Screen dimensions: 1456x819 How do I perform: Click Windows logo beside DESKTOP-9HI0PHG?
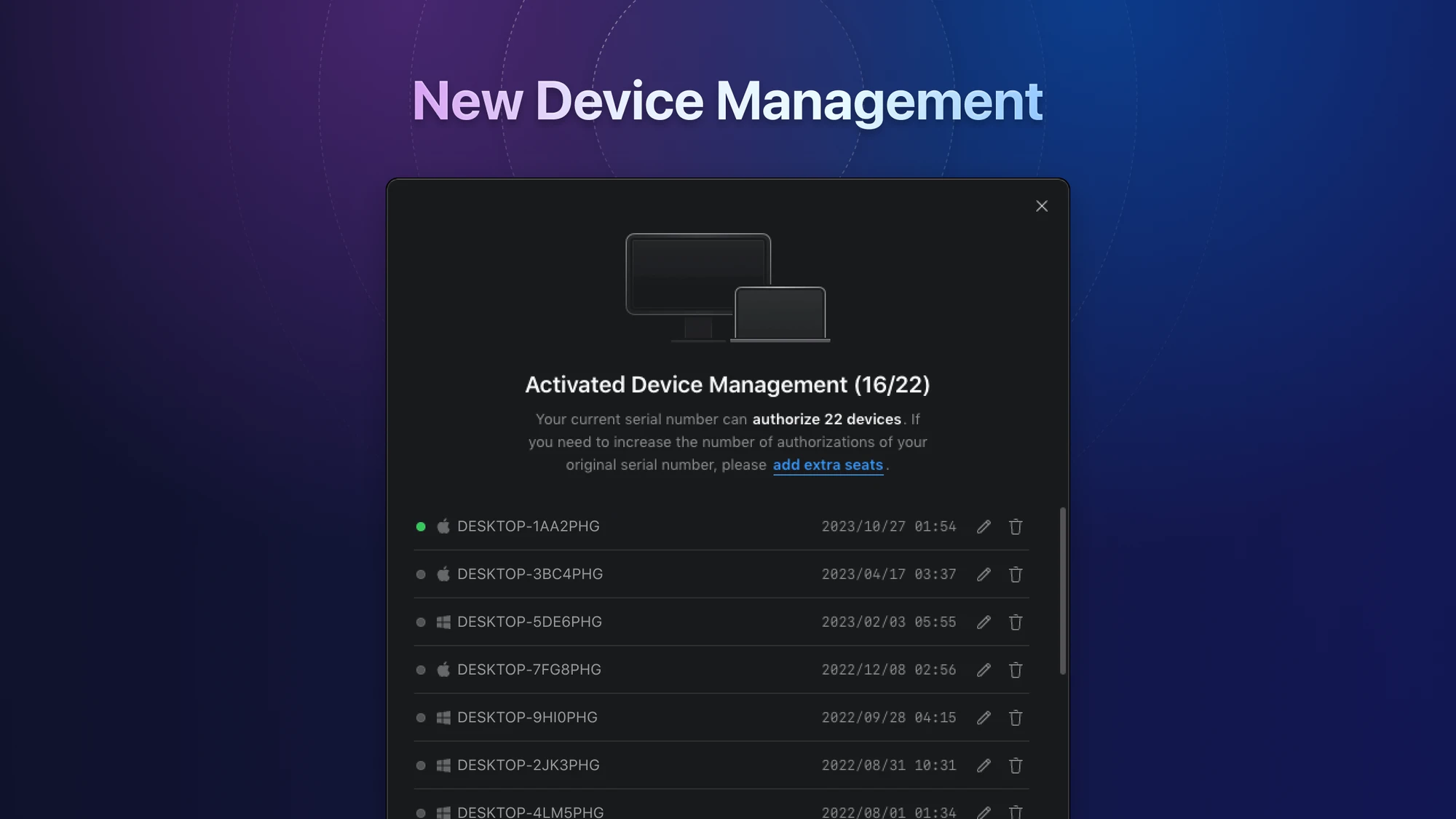(443, 717)
